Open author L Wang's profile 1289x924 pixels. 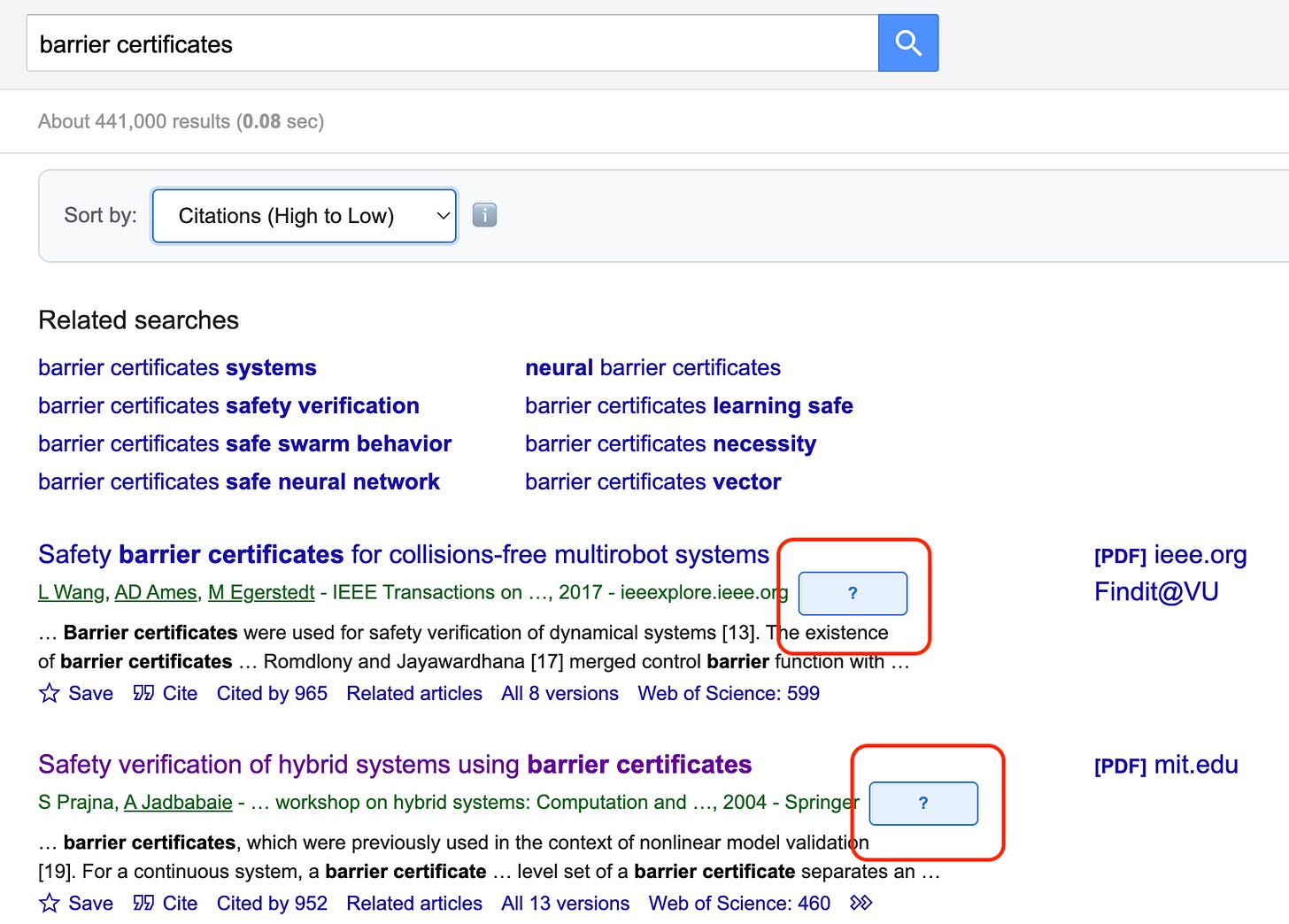71,592
